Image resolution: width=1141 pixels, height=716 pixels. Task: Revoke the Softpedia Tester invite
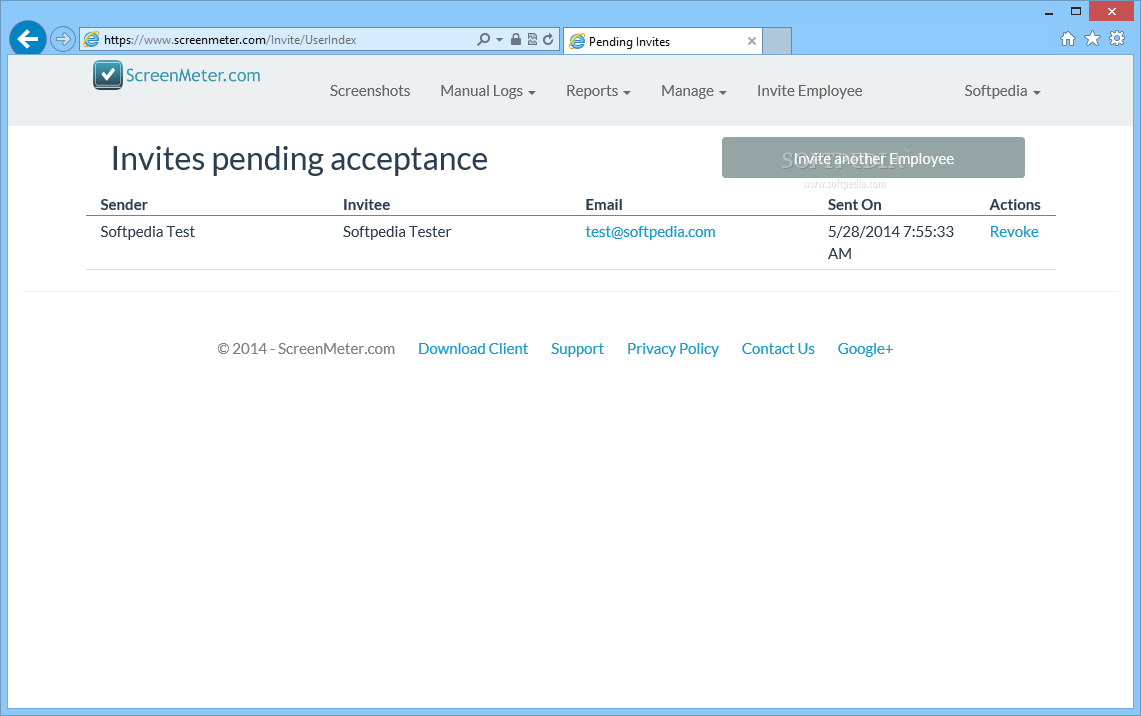pyautogui.click(x=1014, y=231)
